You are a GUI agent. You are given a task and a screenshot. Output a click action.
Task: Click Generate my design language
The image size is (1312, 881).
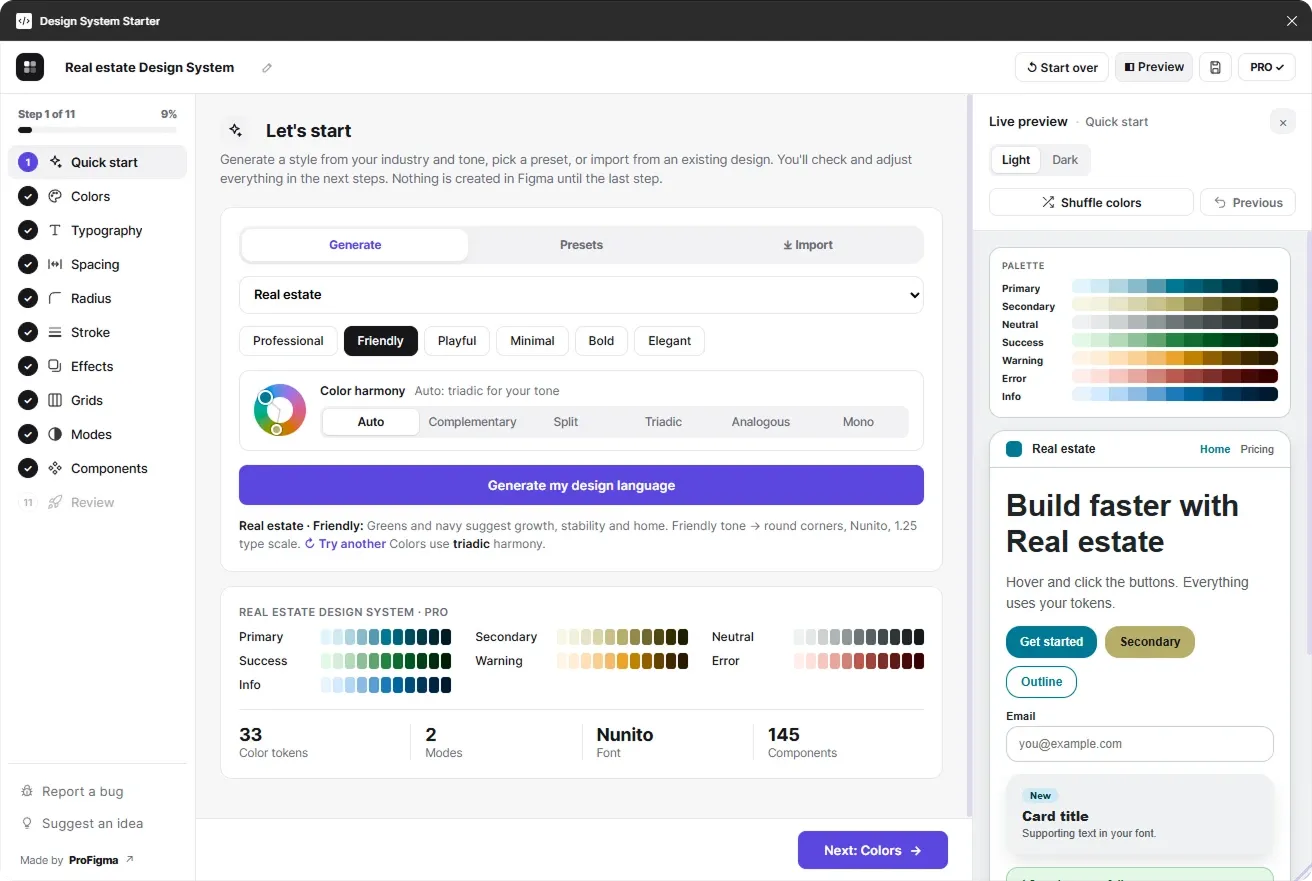pos(581,485)
